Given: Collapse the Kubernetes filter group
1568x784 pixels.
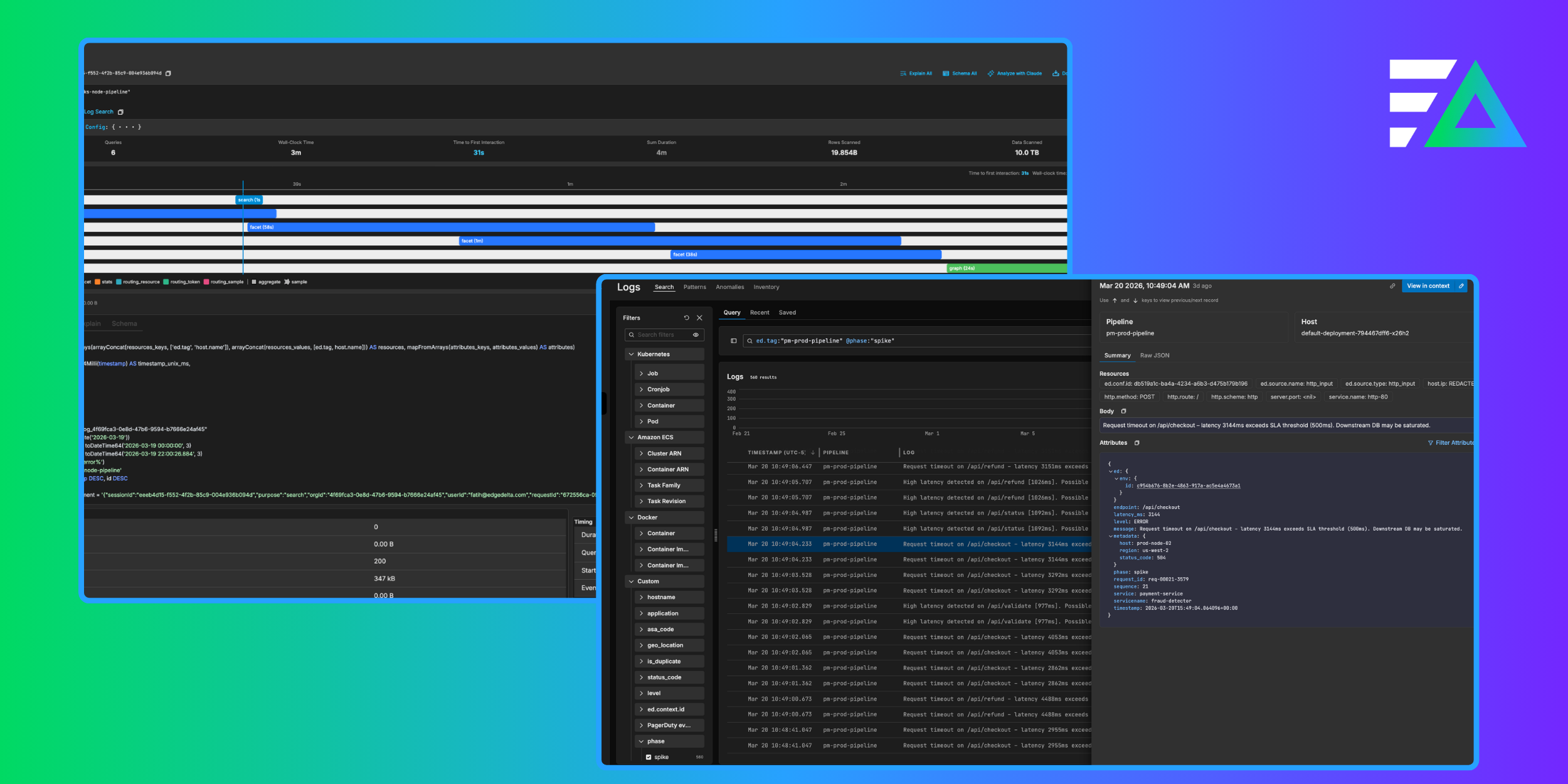Looking at the screenshot, I should point(632,354).
